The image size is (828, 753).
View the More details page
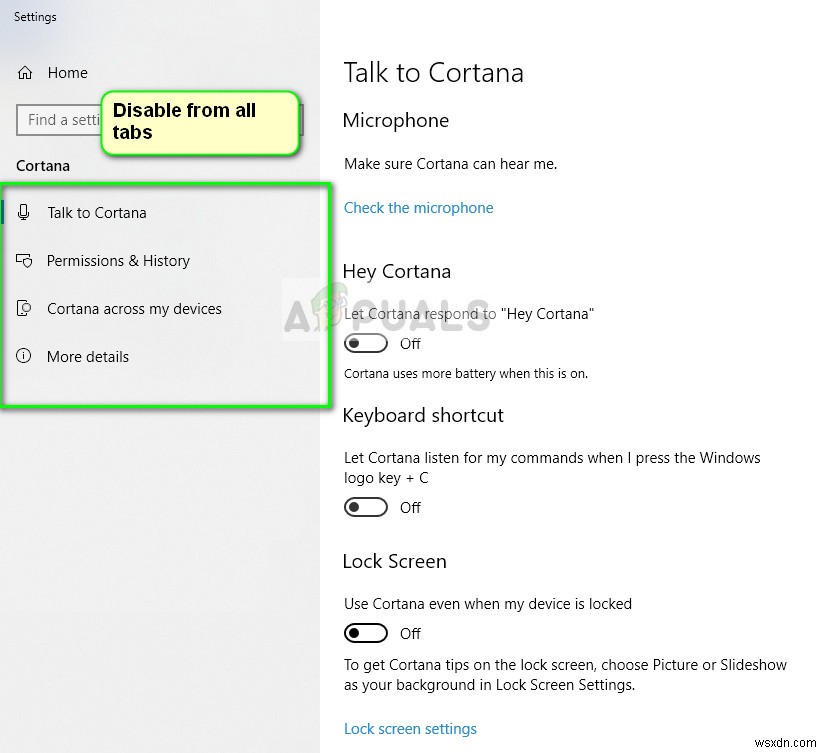tap(88, 356)
